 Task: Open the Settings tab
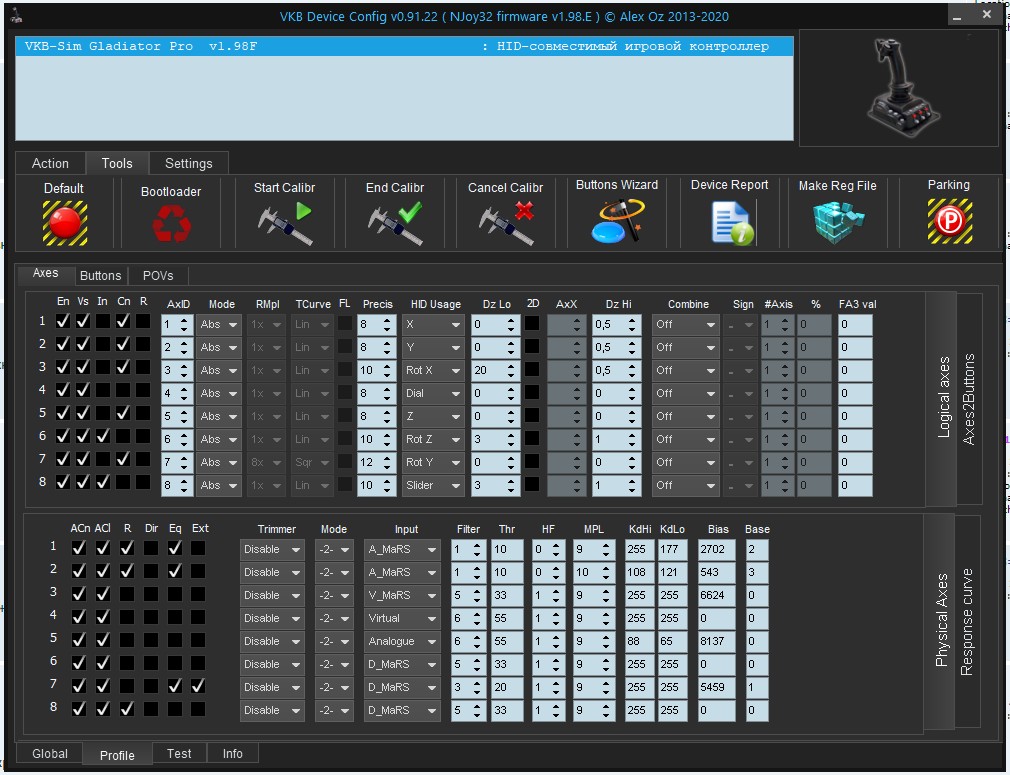pos(188,163)
